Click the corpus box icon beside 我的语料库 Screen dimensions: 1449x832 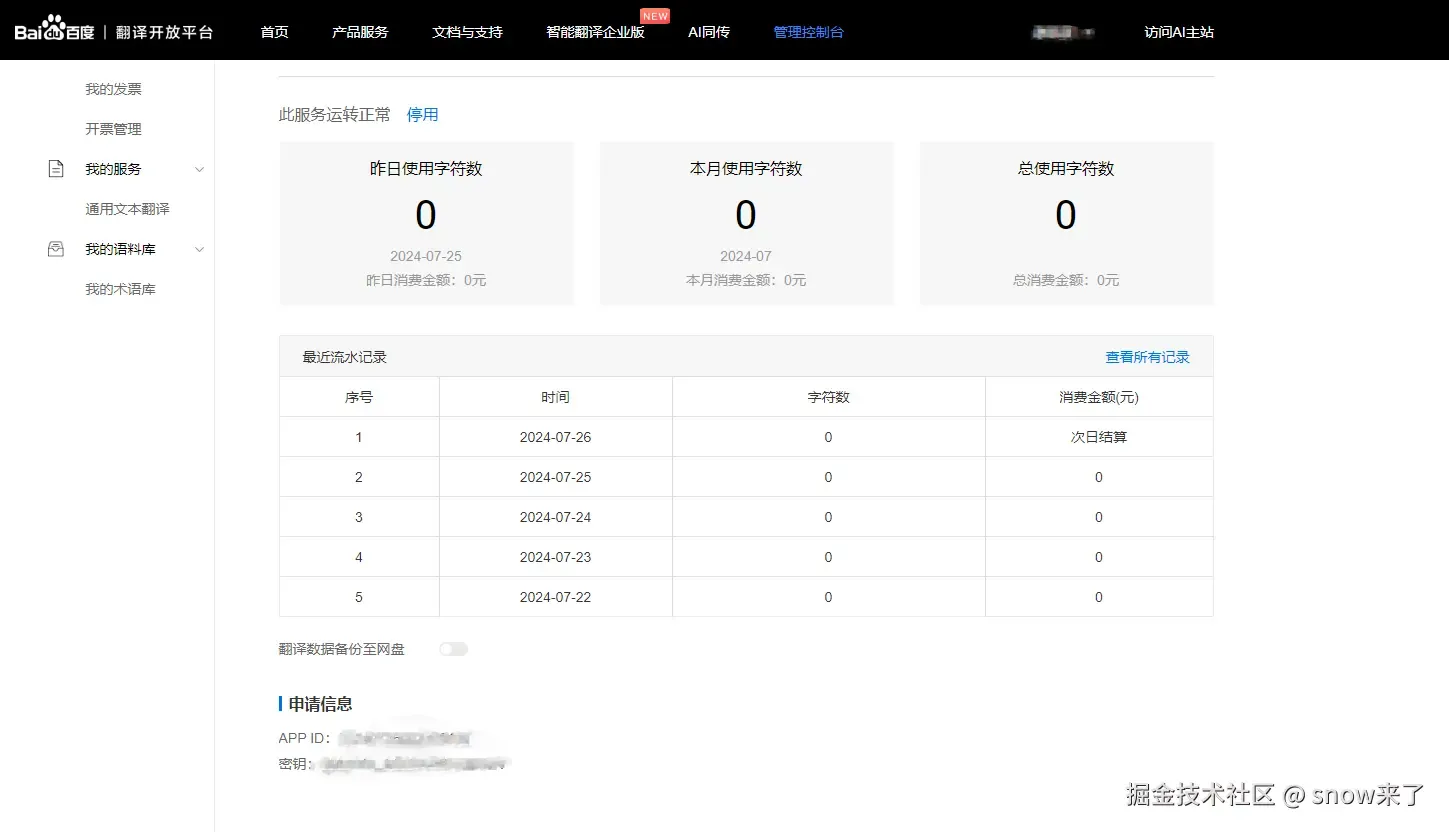pyautogui.click(x=56, y=249)
